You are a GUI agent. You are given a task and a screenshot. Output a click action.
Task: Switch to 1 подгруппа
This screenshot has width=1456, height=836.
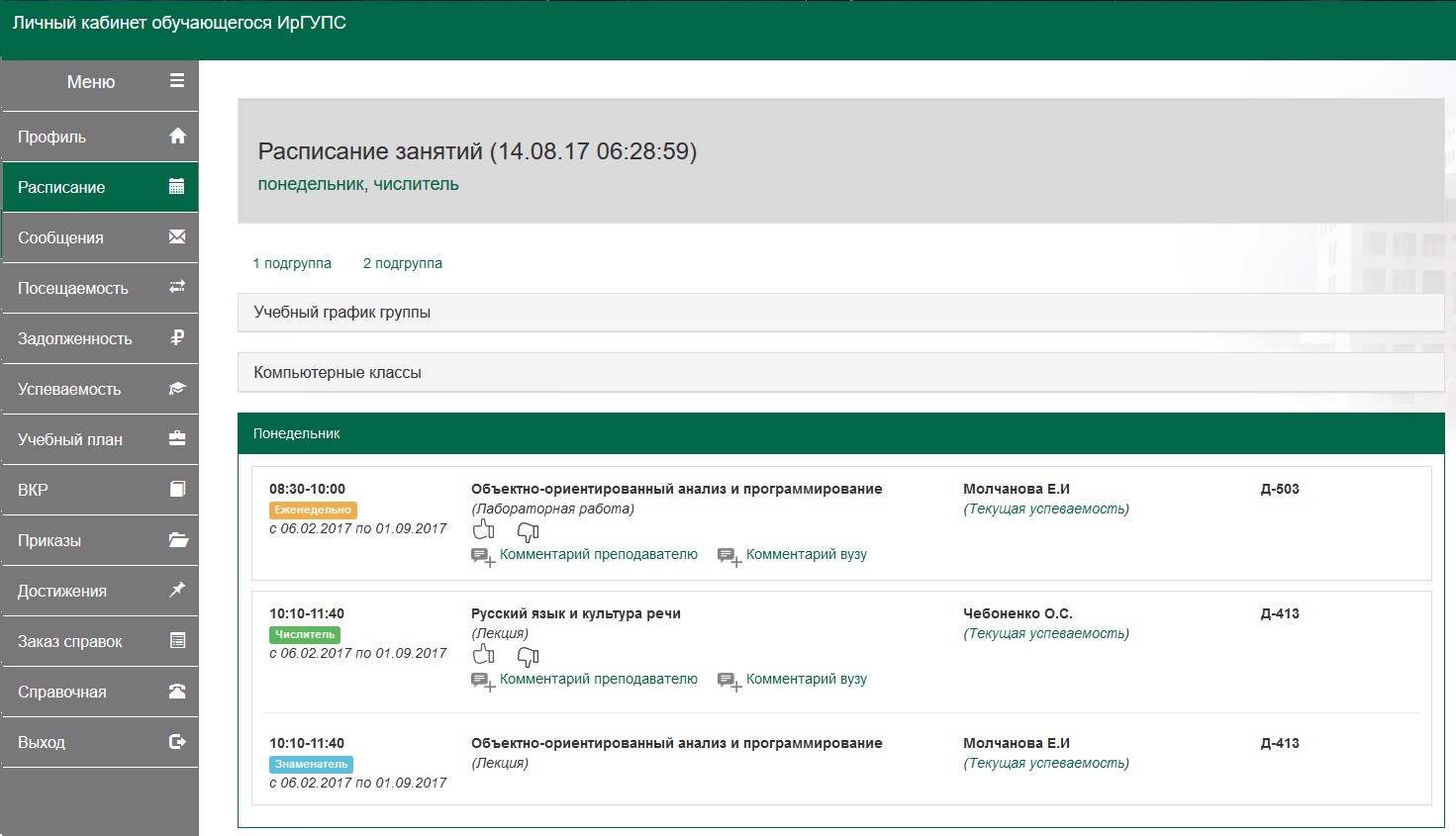[x=292, y=263]
